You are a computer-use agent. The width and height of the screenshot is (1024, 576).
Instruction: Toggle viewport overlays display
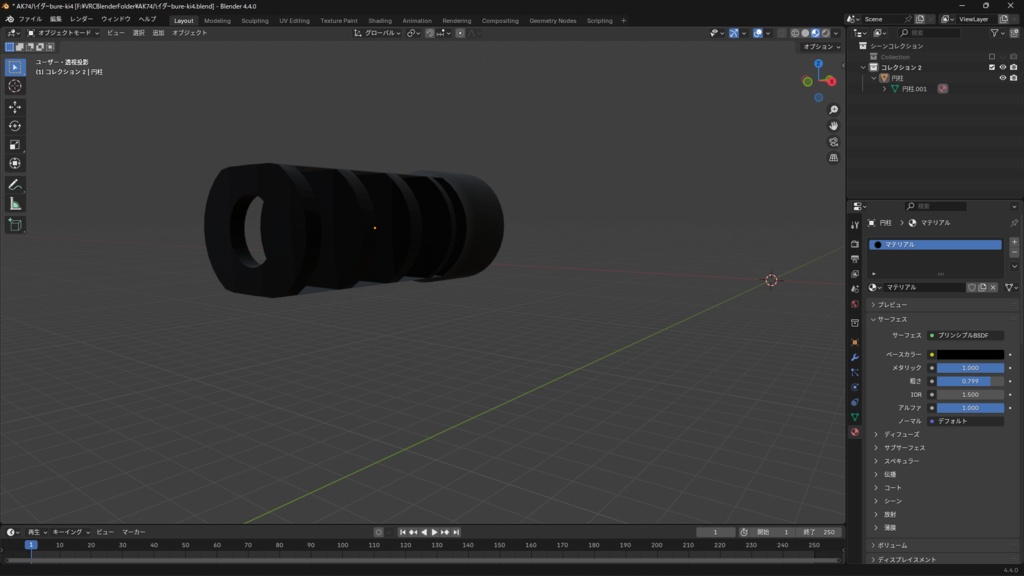pos(758,33)
